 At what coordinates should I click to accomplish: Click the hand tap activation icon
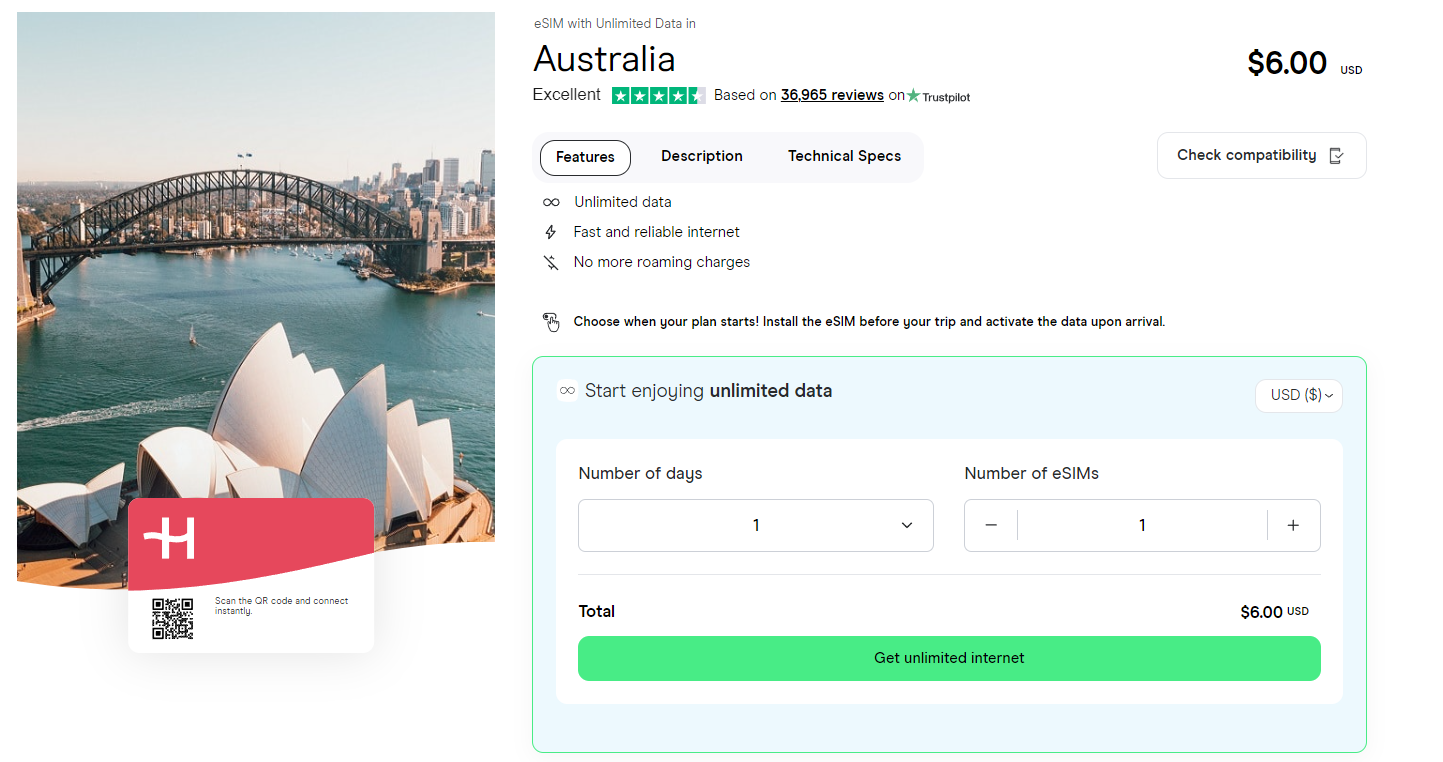tap(552, 321)
